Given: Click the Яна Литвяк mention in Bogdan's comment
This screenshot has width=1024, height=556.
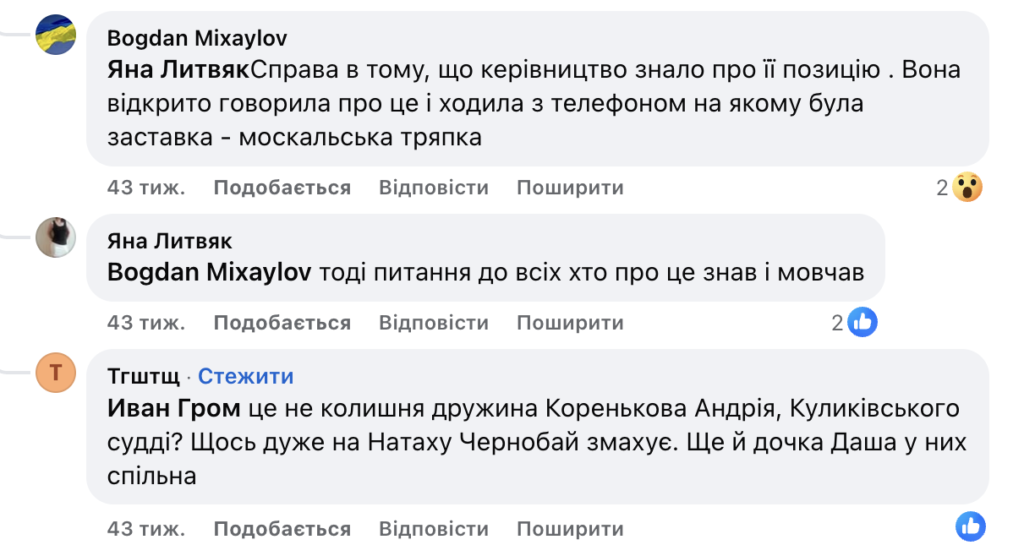Looking at the screenshot, I should 178,70.
